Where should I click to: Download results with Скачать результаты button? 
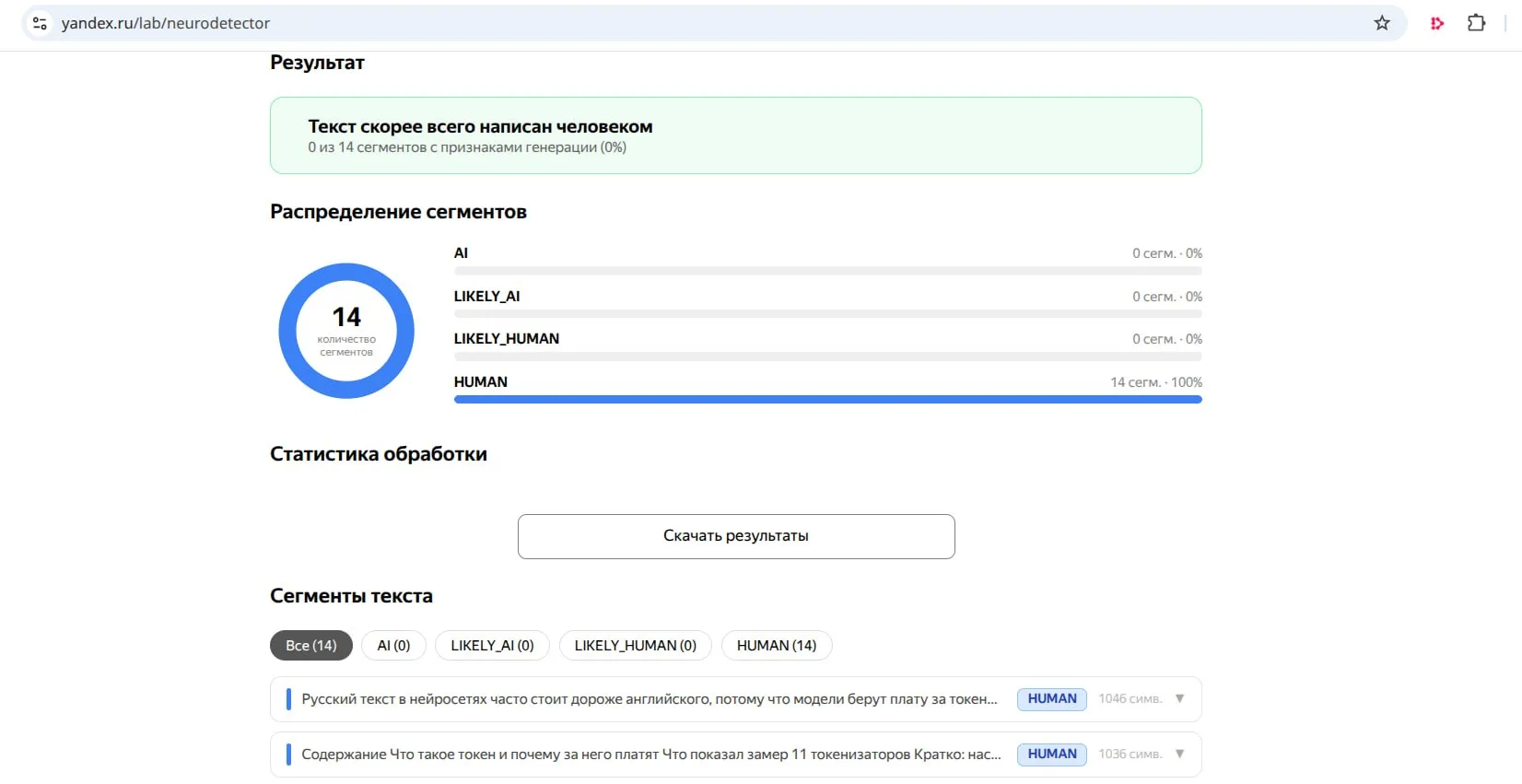click(x=736, y=536)
